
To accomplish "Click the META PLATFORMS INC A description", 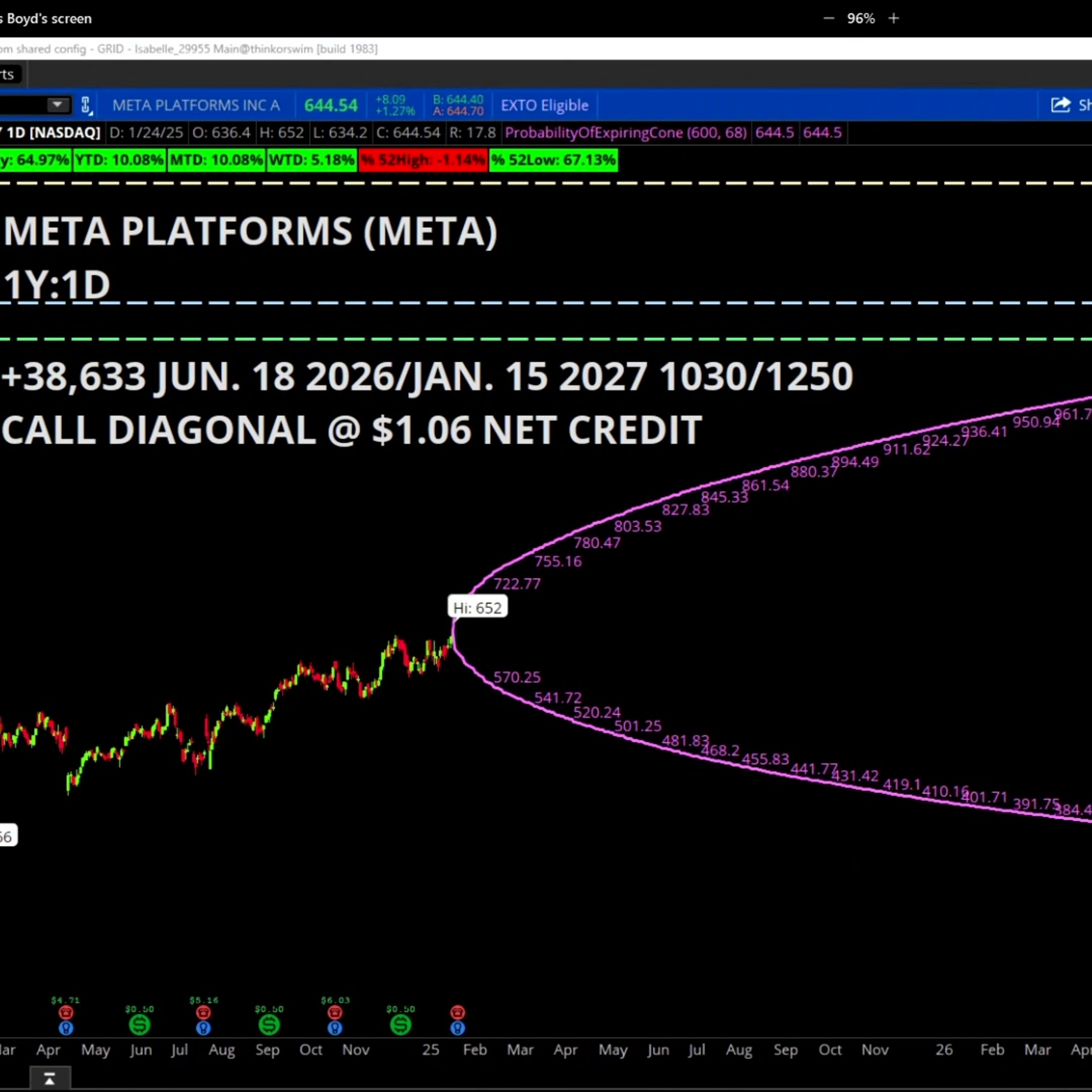I will [x=195, y=105].
